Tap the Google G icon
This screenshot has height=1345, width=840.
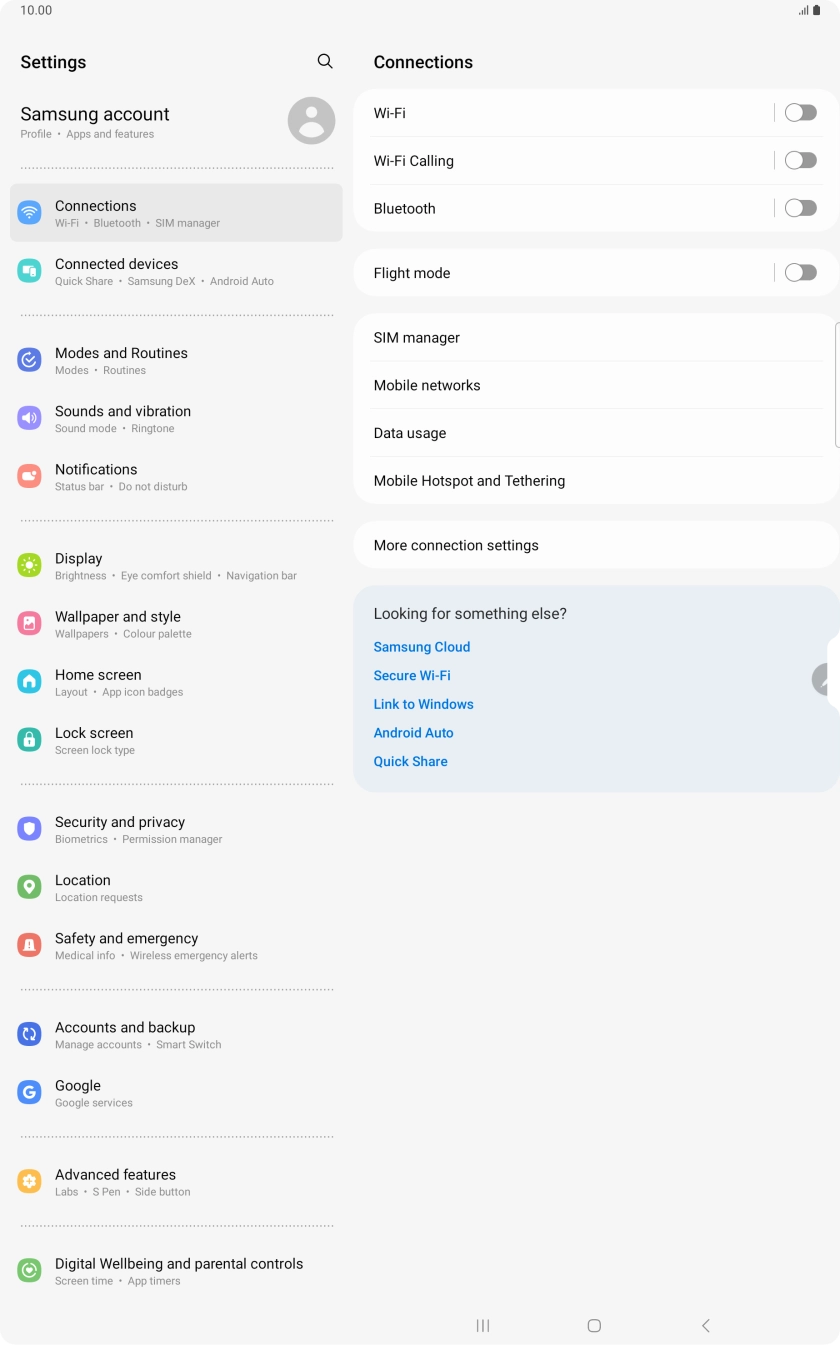(29, 1092)
